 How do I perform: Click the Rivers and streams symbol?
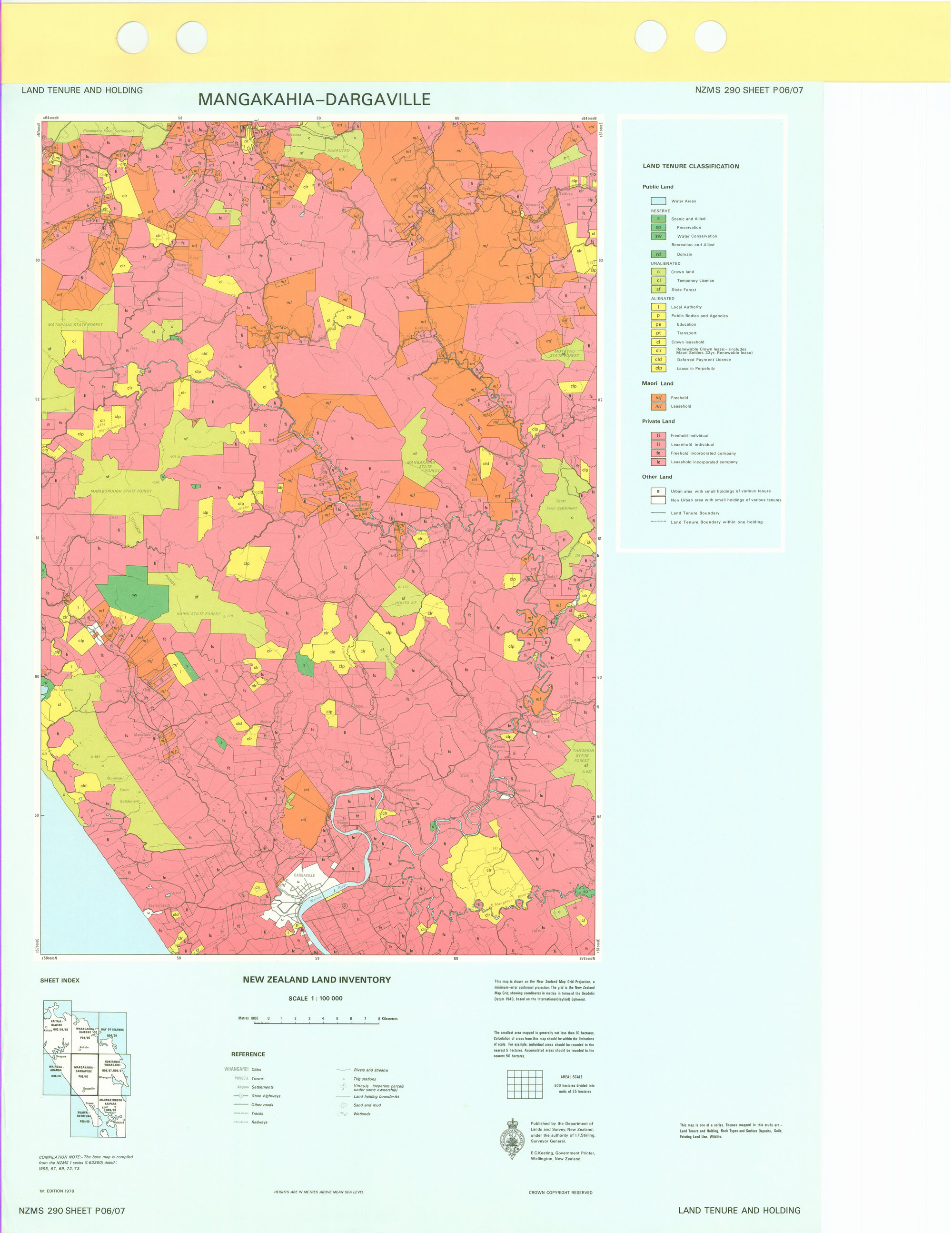coord(343,1069)
